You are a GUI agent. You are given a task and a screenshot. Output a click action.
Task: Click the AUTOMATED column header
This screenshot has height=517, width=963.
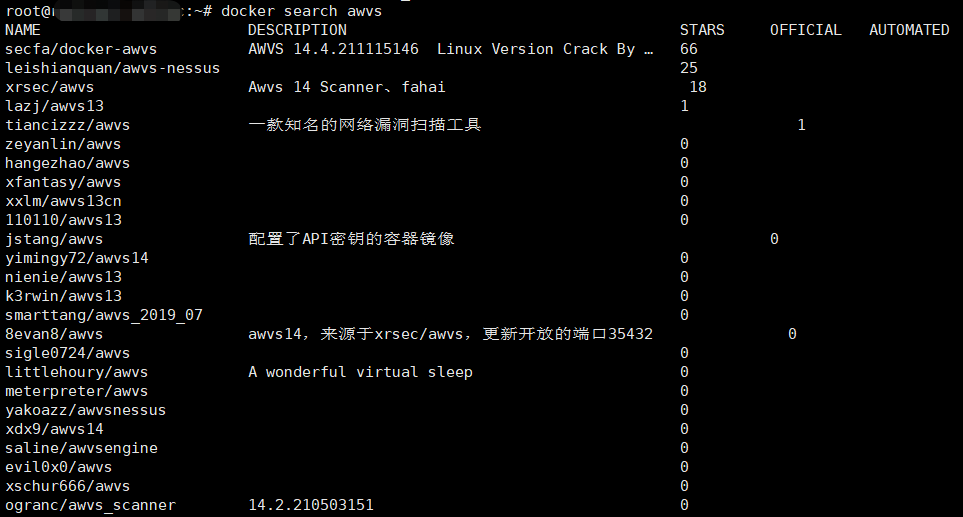(x=910, y=30)
